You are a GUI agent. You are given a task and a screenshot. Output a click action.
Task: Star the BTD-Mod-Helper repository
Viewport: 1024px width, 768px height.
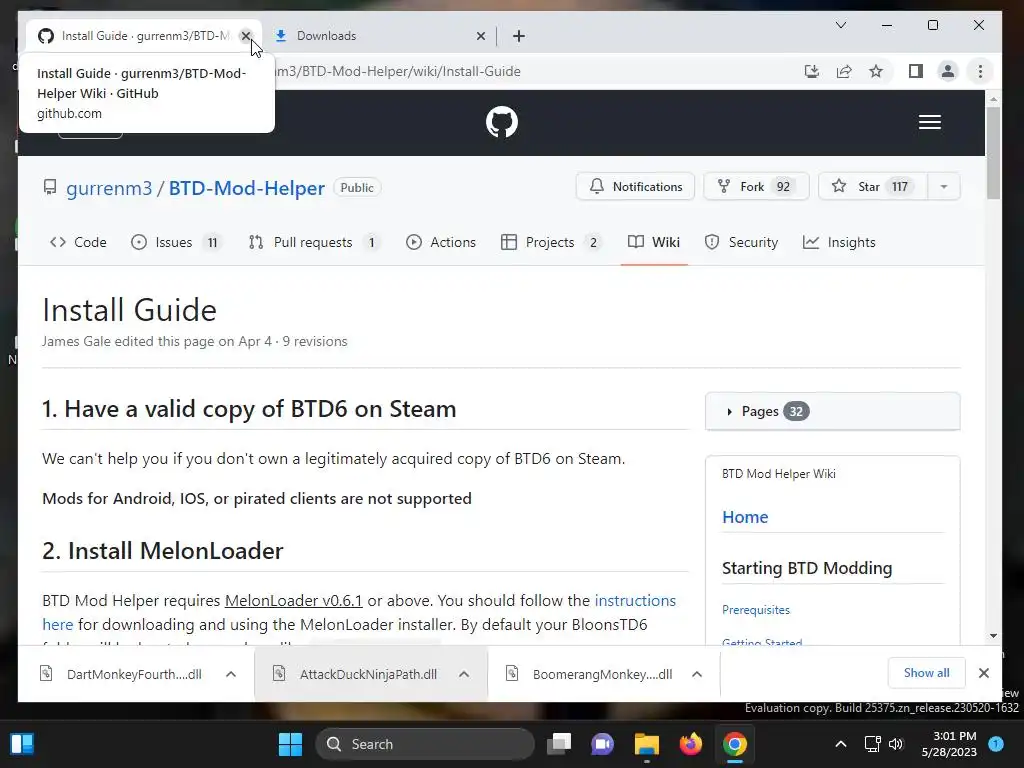(x=872, y=187)
